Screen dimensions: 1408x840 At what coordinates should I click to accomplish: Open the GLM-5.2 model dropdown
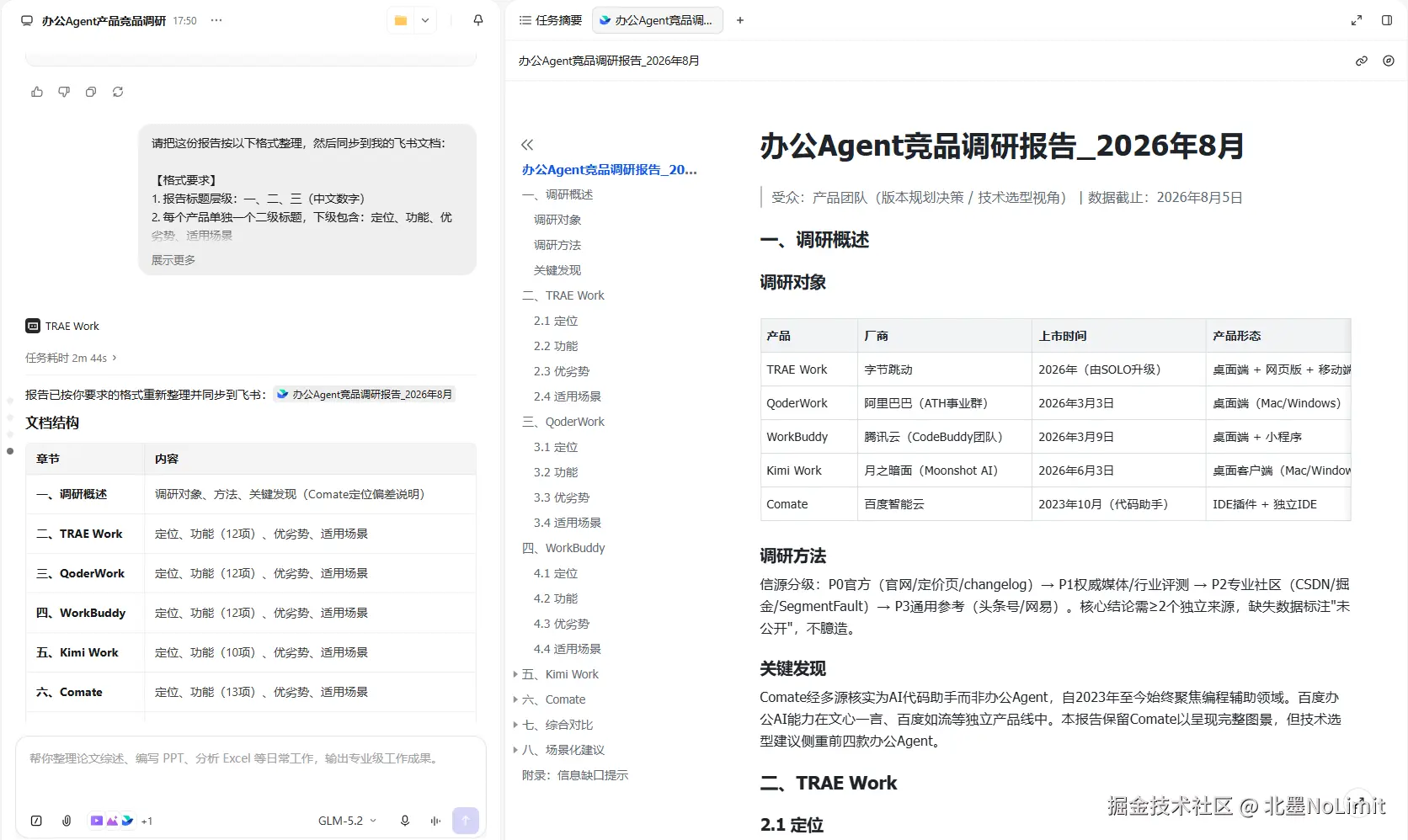tap(347, 821)
